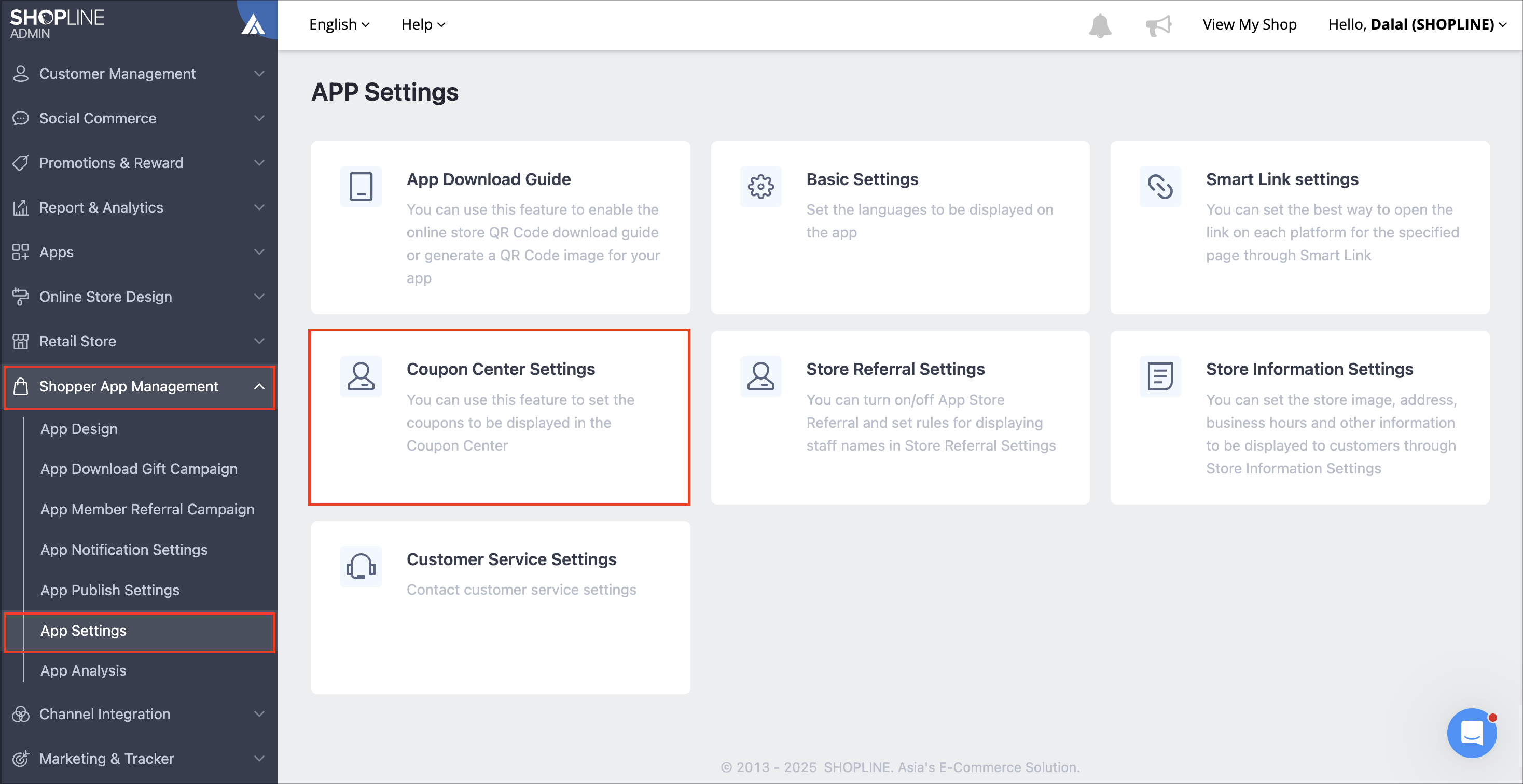The image size is (1523, 784).
Task: Collapse Shopper App Management chevron
Action: click(x=259, y=386)
